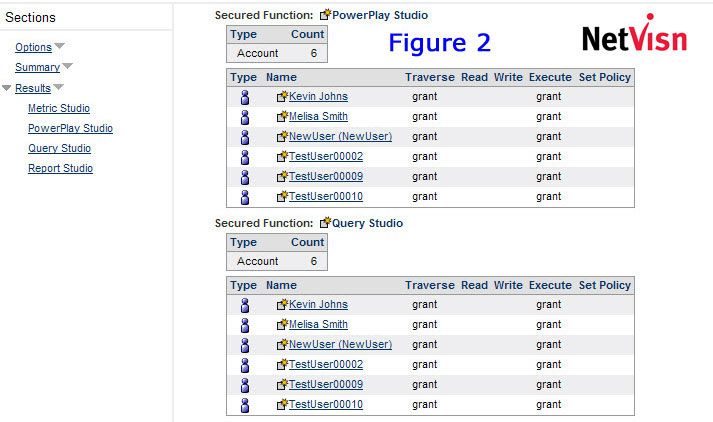Click link icon beside NewUser in Query Studio table

(282, 344)
